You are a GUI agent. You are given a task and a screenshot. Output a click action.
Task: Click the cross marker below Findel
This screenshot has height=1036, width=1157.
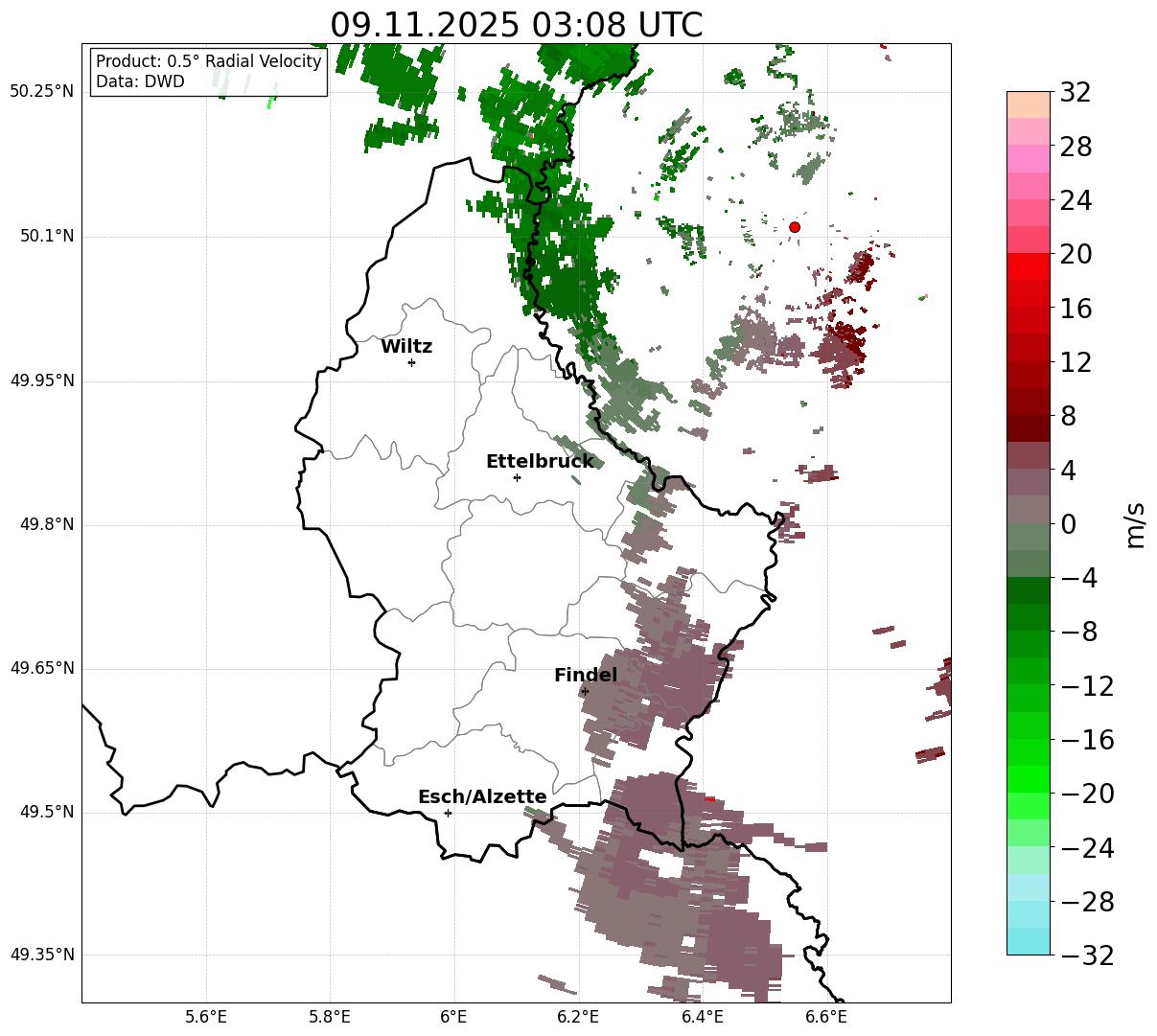click(x=585, y=691)
